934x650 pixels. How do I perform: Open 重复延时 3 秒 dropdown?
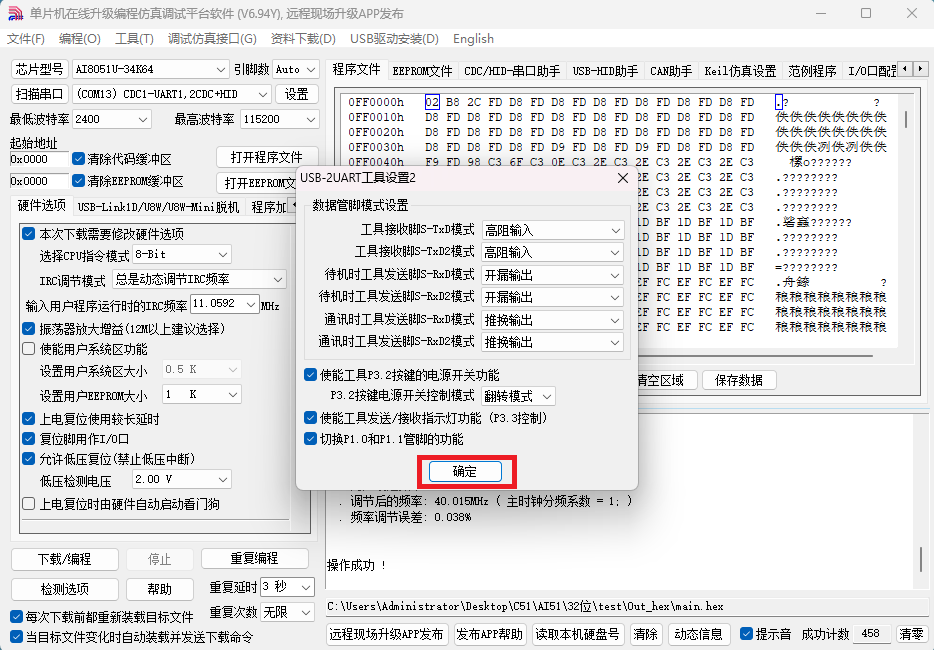pyautogui.click(x=287, y=587)
